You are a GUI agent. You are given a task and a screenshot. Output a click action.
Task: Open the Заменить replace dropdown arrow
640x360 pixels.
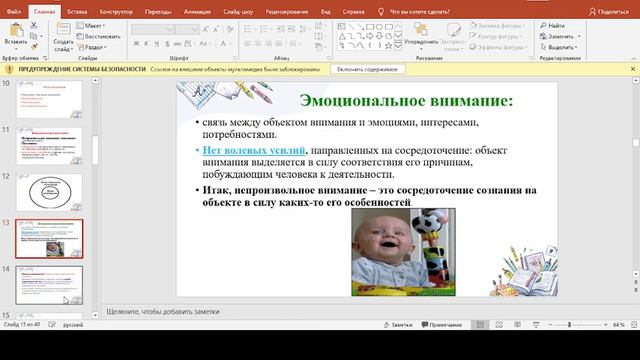point(579,36)
